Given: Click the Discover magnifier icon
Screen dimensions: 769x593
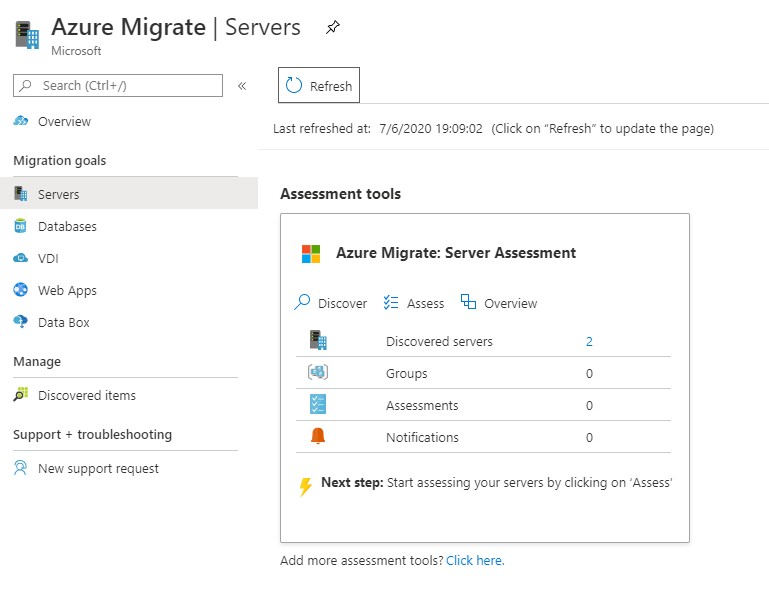Looking at the screenshot, I should coord(302,302).
